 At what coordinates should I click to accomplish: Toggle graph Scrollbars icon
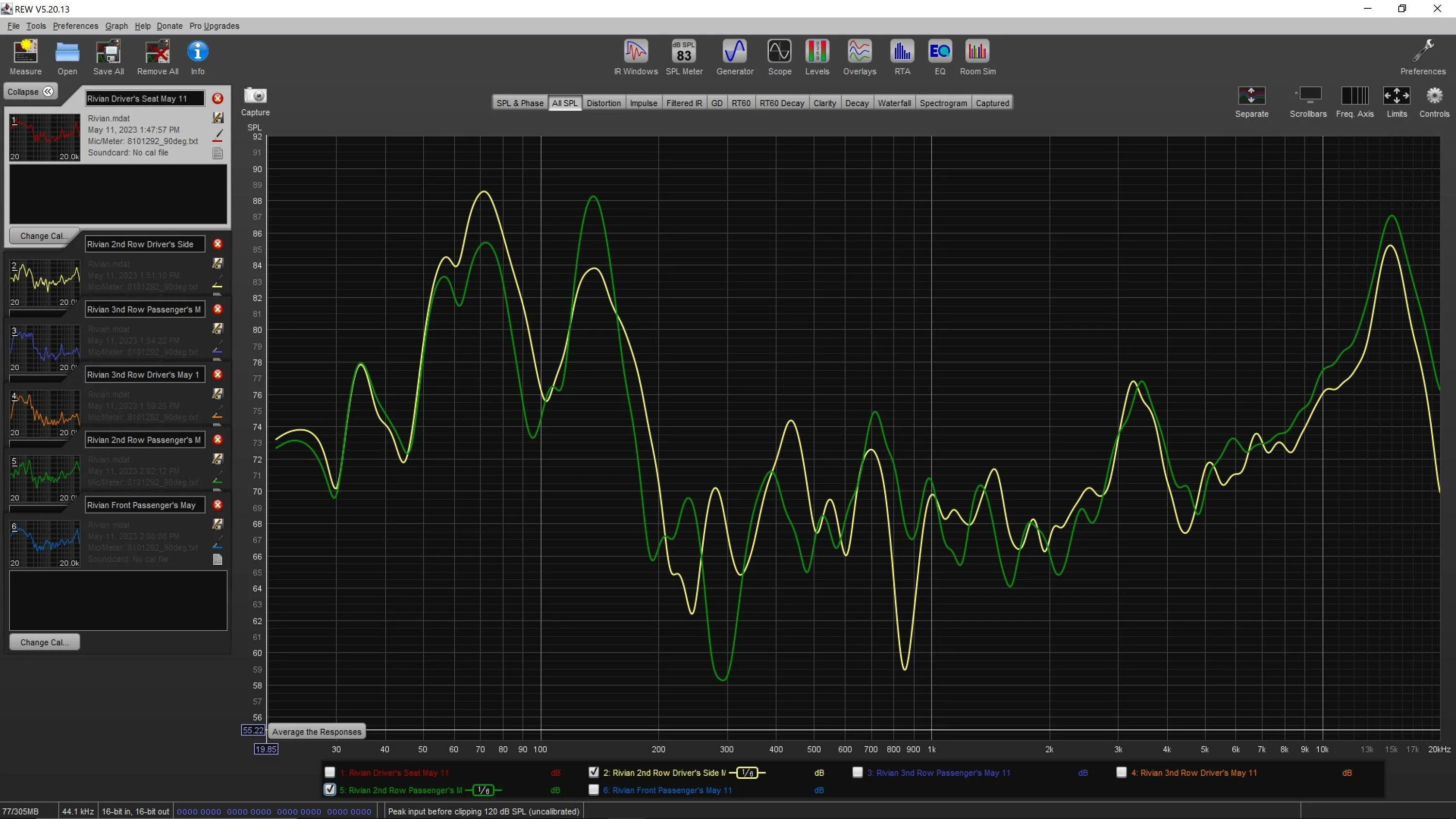(1308, 102)
